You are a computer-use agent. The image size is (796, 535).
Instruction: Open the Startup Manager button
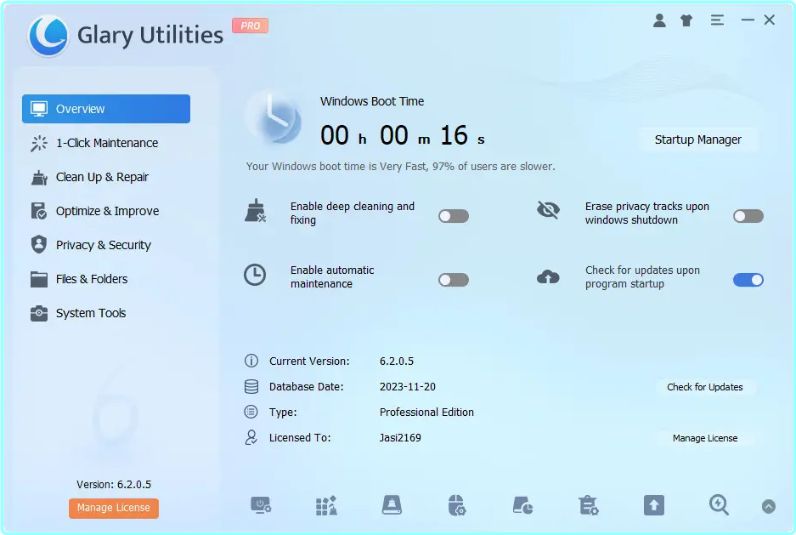[x=698, y=140]
